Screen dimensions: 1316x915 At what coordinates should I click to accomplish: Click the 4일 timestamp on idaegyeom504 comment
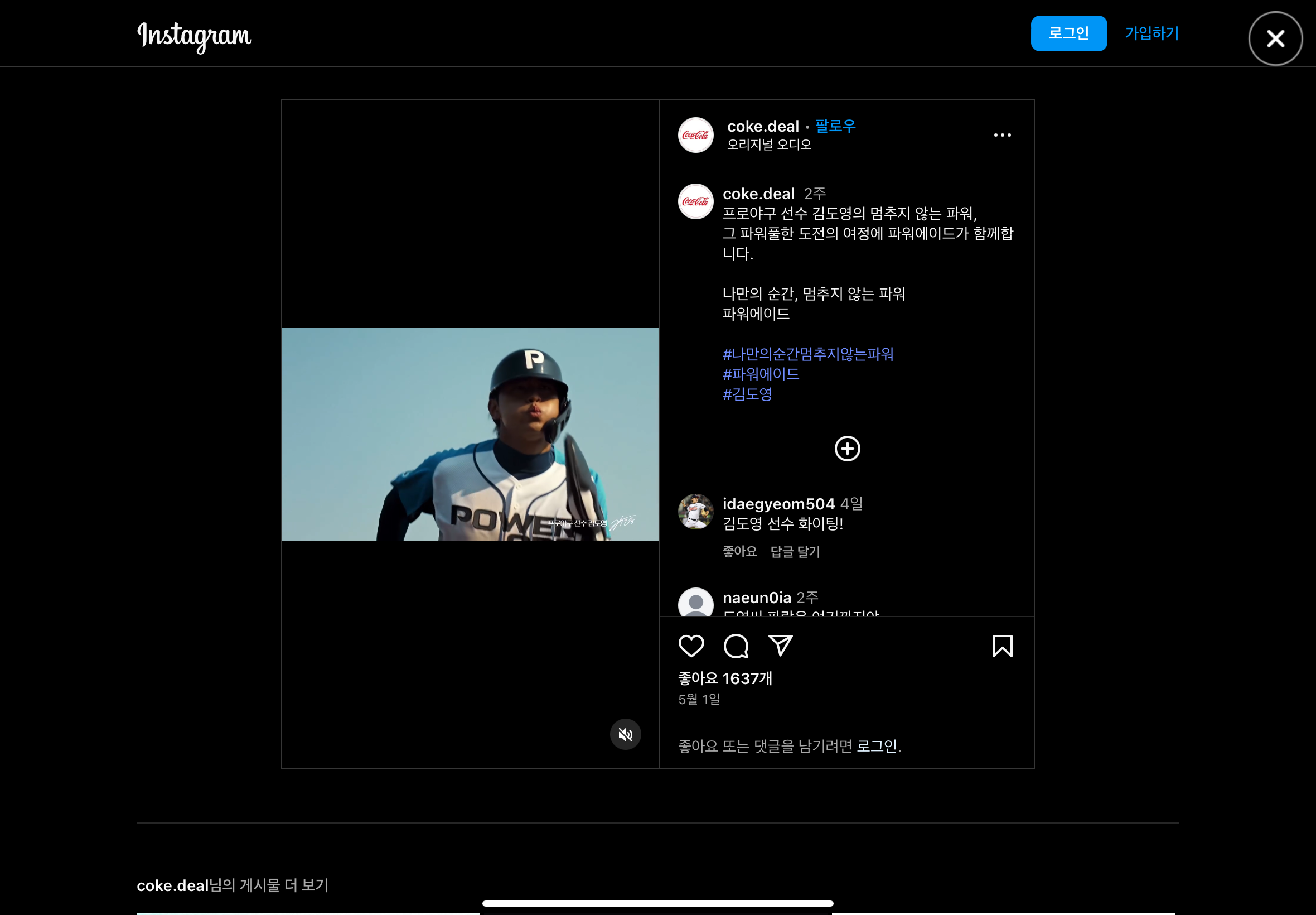coord(851,504)
